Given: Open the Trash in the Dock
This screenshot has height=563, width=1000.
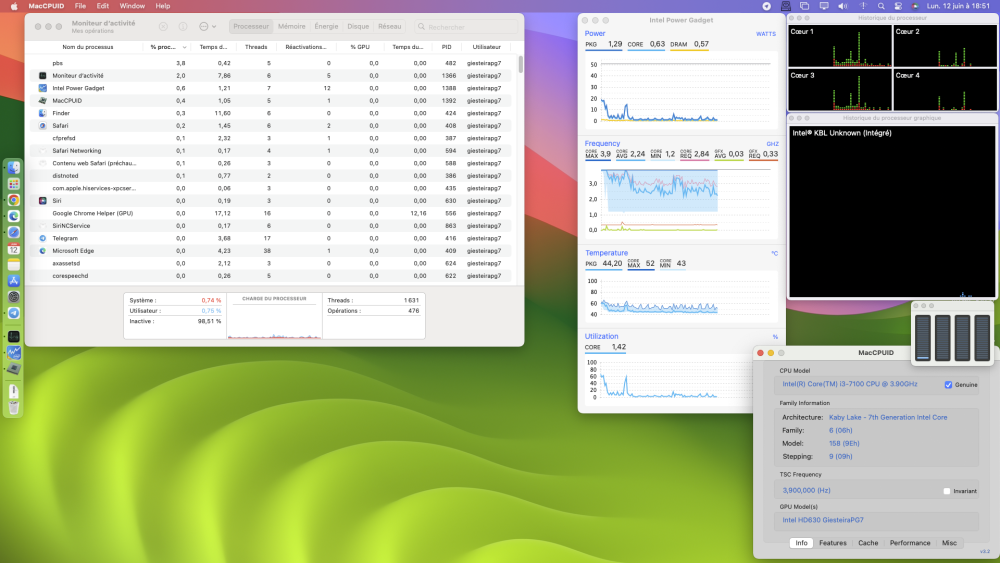Looking at the screenshot, I should (x=13, y=407).
